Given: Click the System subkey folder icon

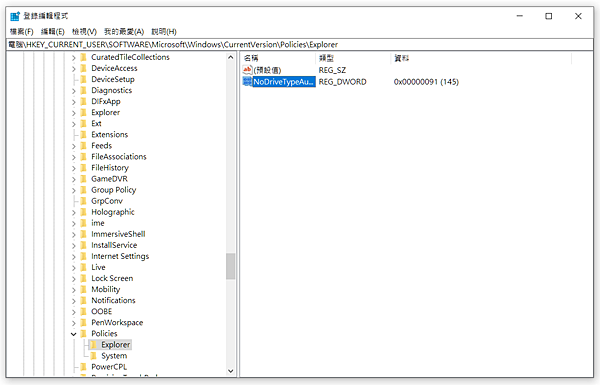Looking at the screenshot, I should [94, 356].
